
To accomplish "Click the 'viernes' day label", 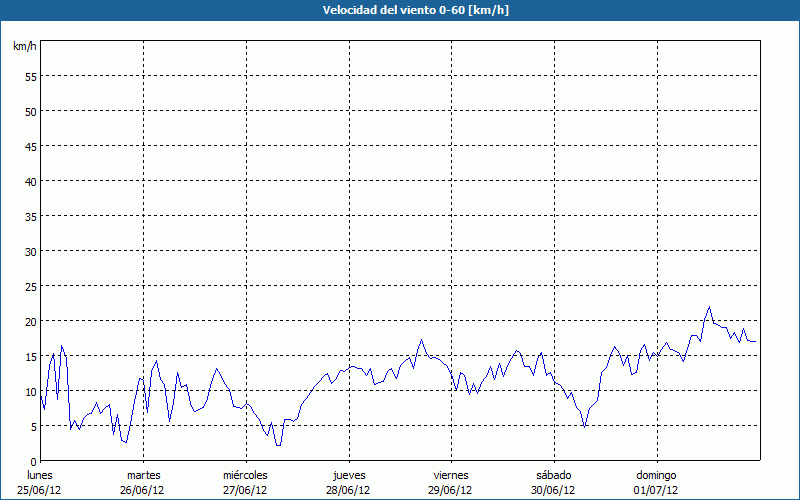I will pyautogui.click(x=451, y=475).
